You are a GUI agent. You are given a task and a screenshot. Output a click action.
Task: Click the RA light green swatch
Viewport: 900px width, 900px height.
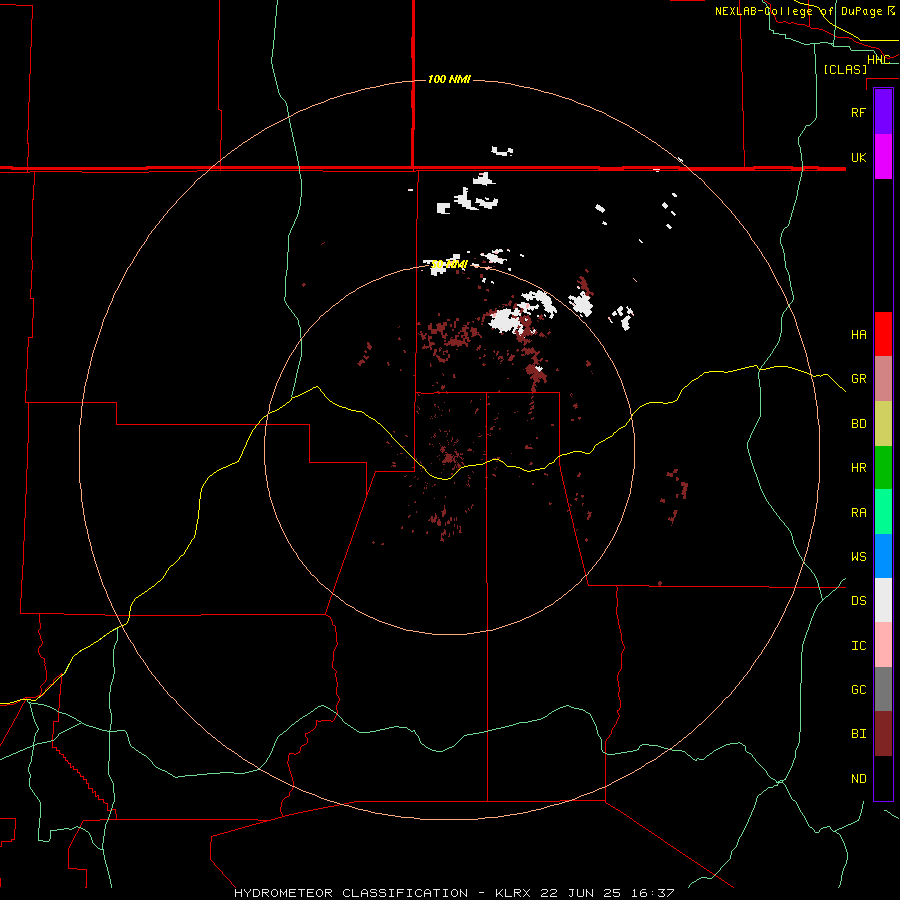pyautogui.click(x=883, y=512)
